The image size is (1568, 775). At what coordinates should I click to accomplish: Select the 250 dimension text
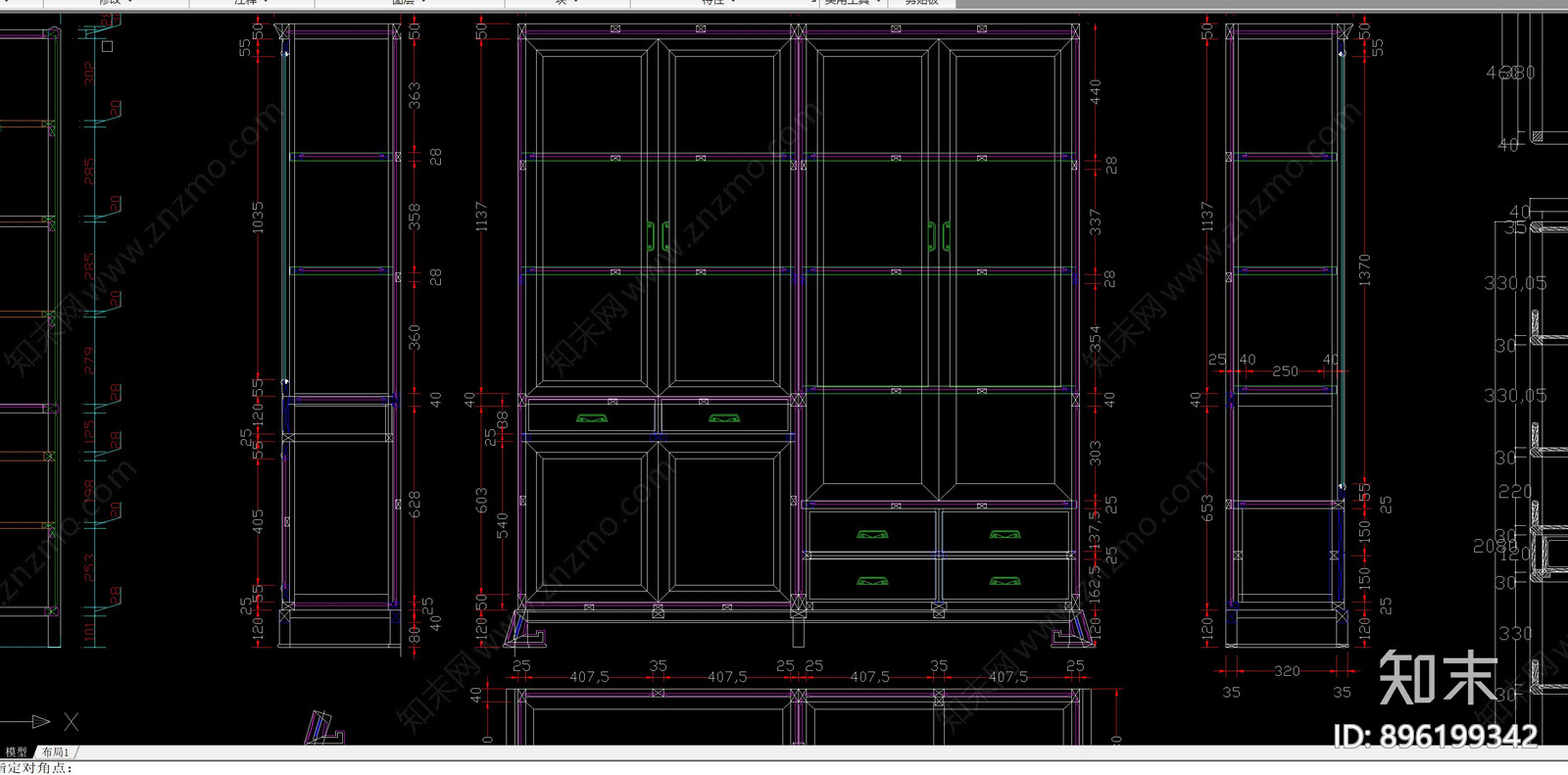1286,371
